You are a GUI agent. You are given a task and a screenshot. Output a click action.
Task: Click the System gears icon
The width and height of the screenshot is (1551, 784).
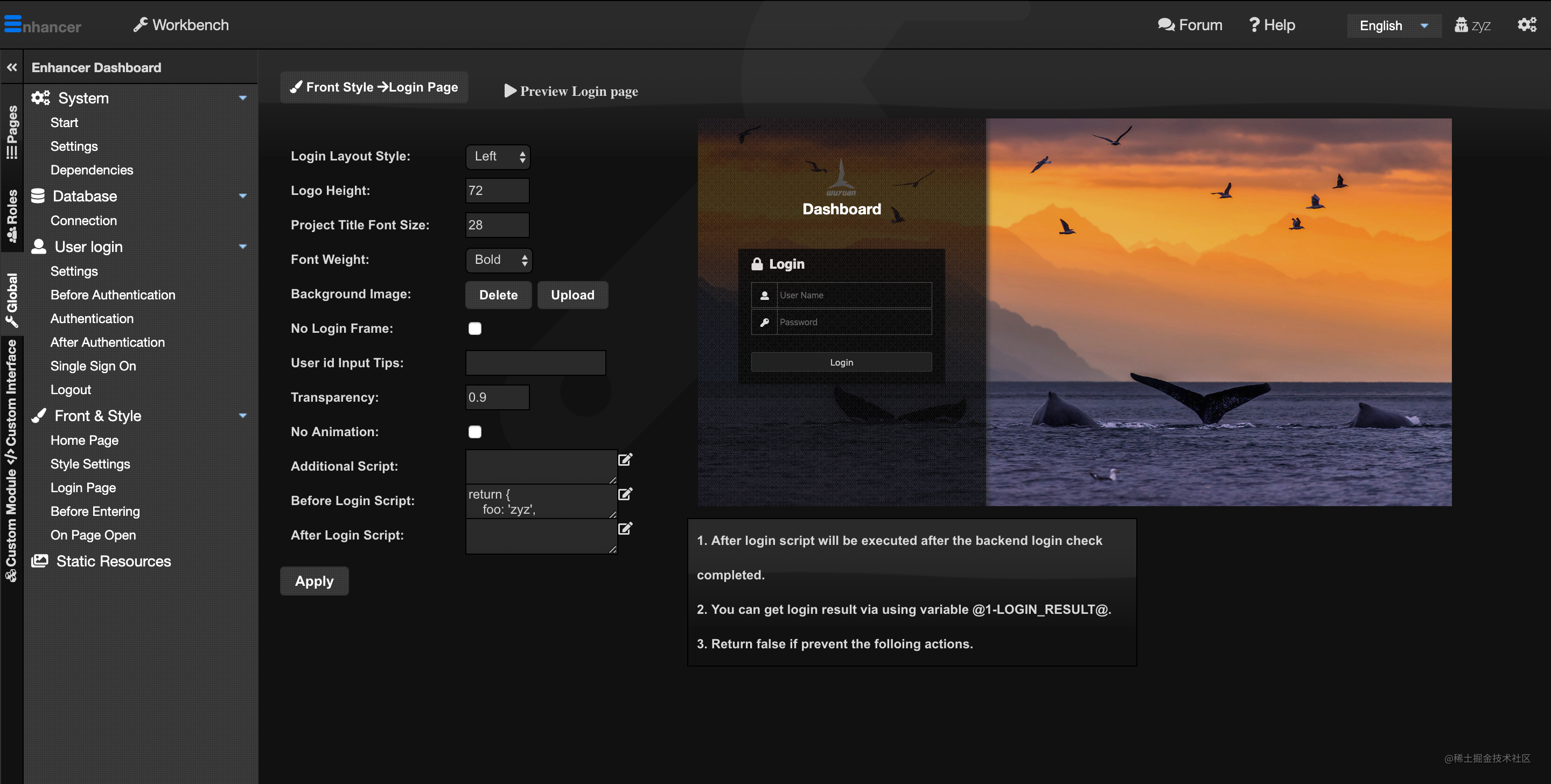(x=40, y=97)
